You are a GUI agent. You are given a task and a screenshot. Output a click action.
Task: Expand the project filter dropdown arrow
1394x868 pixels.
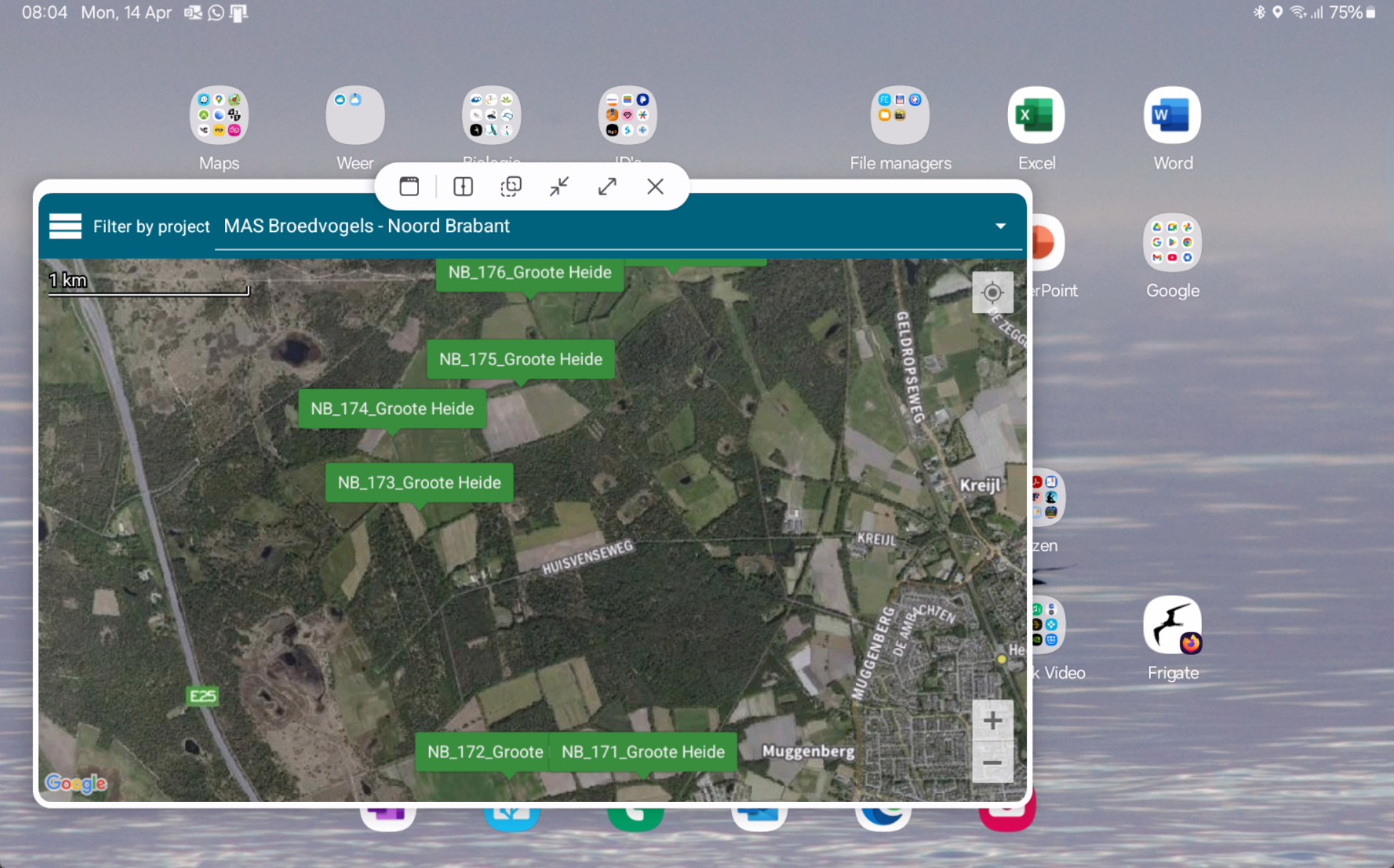pos(1000,226)
